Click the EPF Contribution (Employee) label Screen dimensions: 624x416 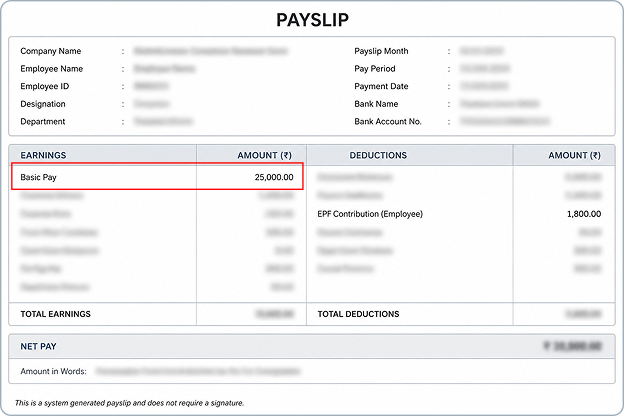pos(370,214)
